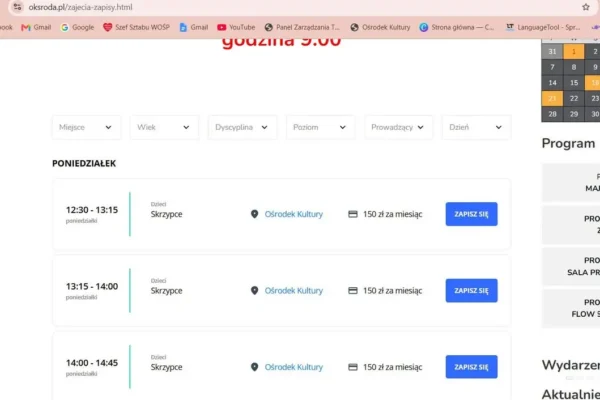This screenshot has height=400, width=600.
Task: Open LanguageTool bookmark
Action: click(x=543, y=27)
